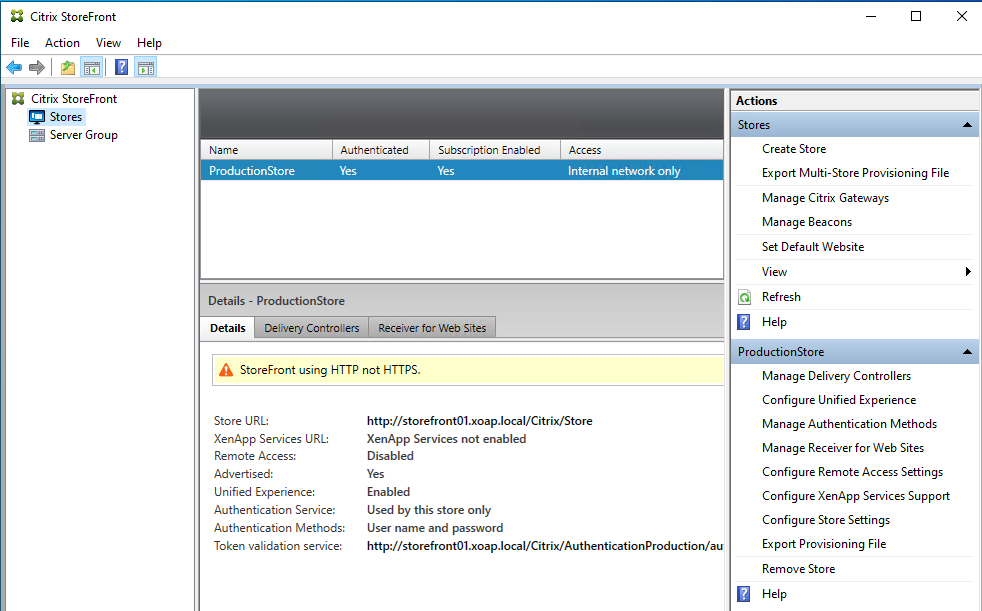Open Manage Delivery Controllers
The height and width of the screenshot is (611, 982).
pos(836,376)
